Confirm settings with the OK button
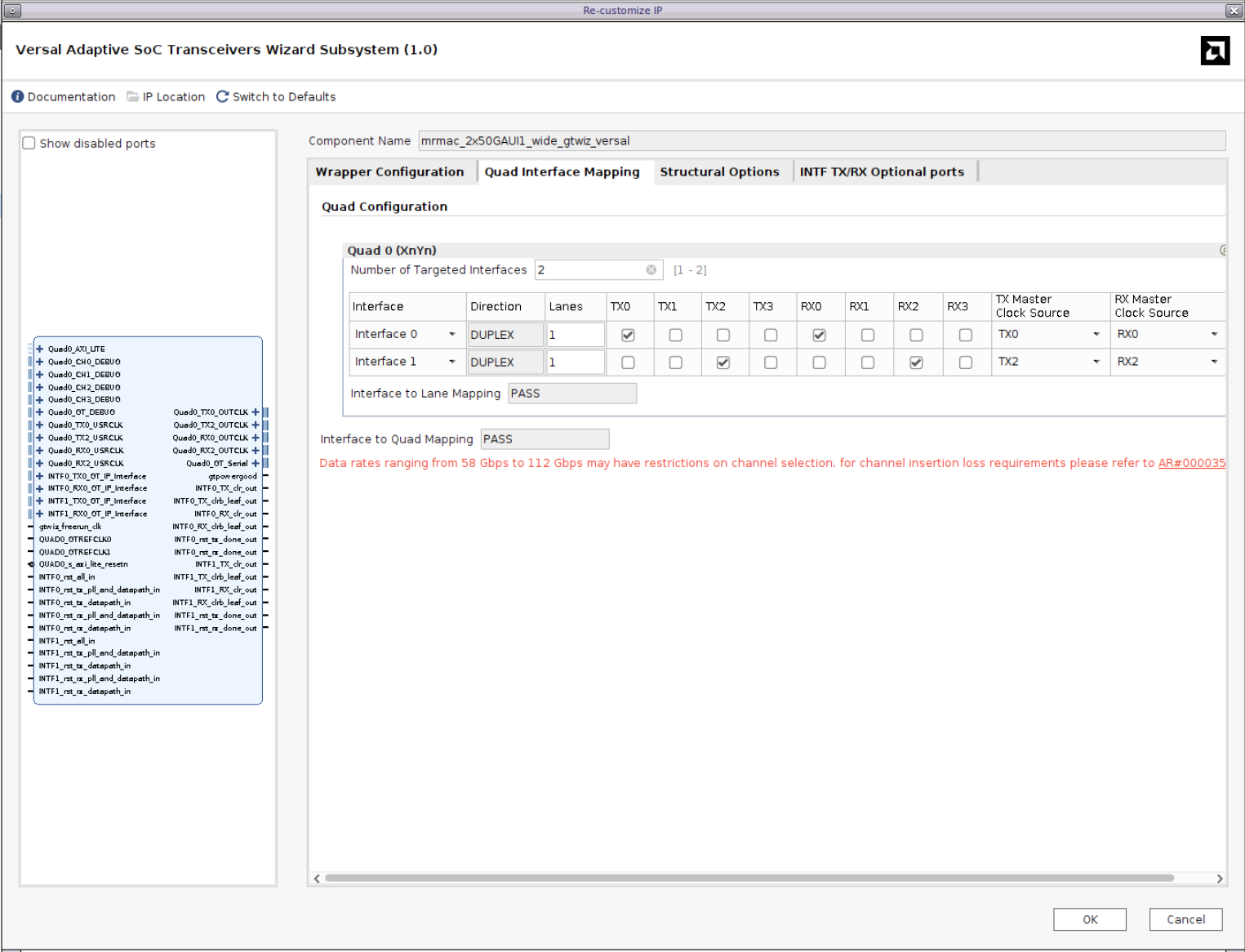This screenshot has height=952, width=1245. pos(1090,919)
